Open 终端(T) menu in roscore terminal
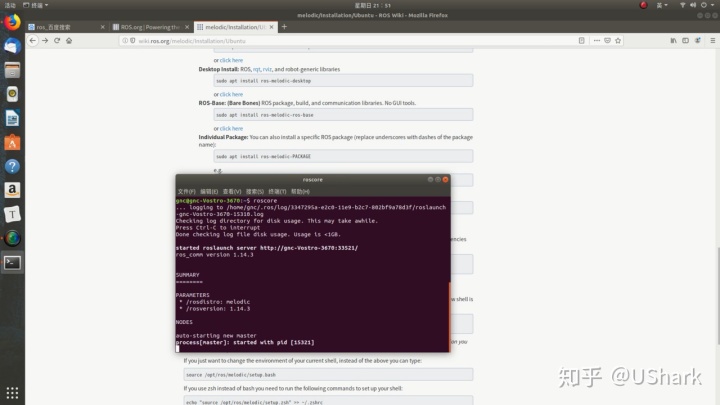This screenshot has height=405, width=720. (x=277, y=191)
